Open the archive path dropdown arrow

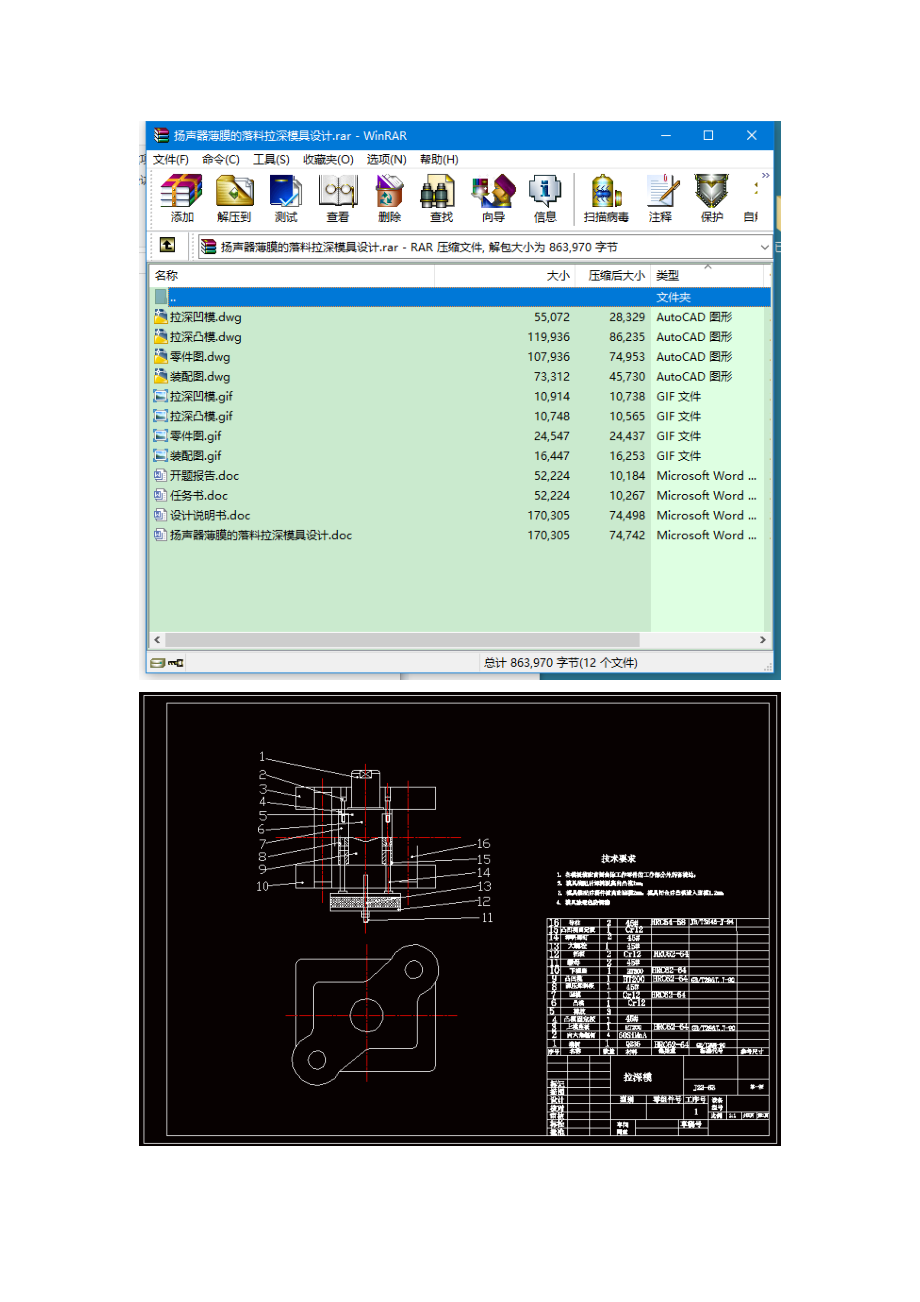click(765, 246)
